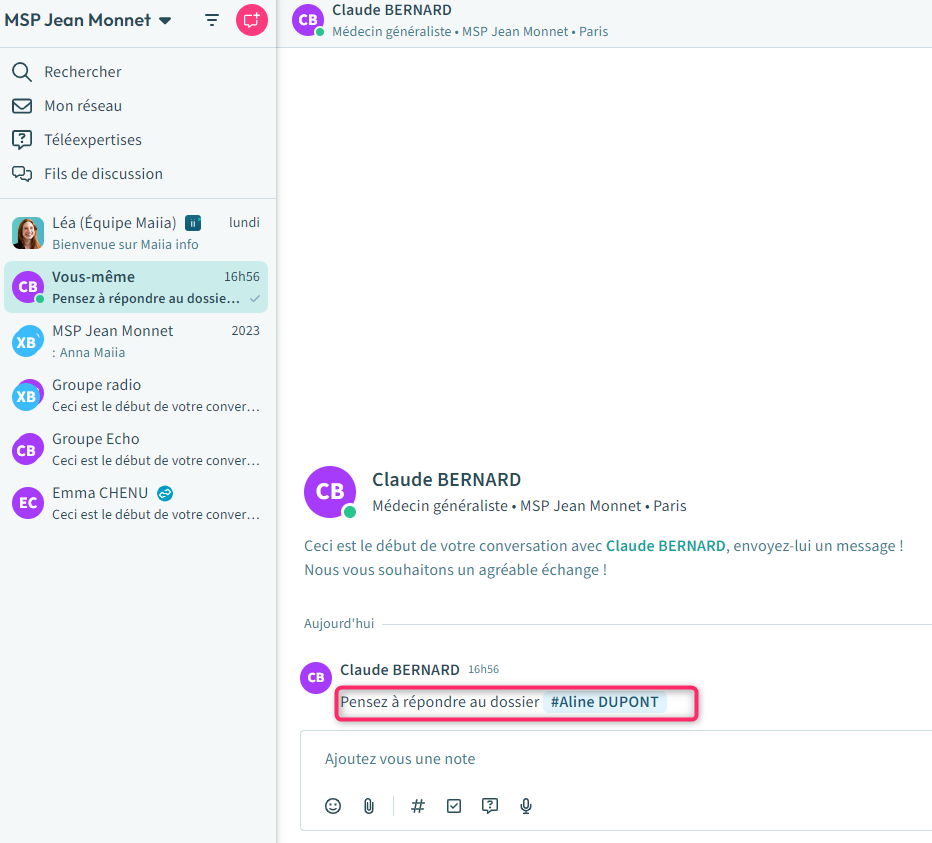Viewport: 932px width, 843px height.
Task: Open Téléexpertises section
Action: [x=92, y=140]
